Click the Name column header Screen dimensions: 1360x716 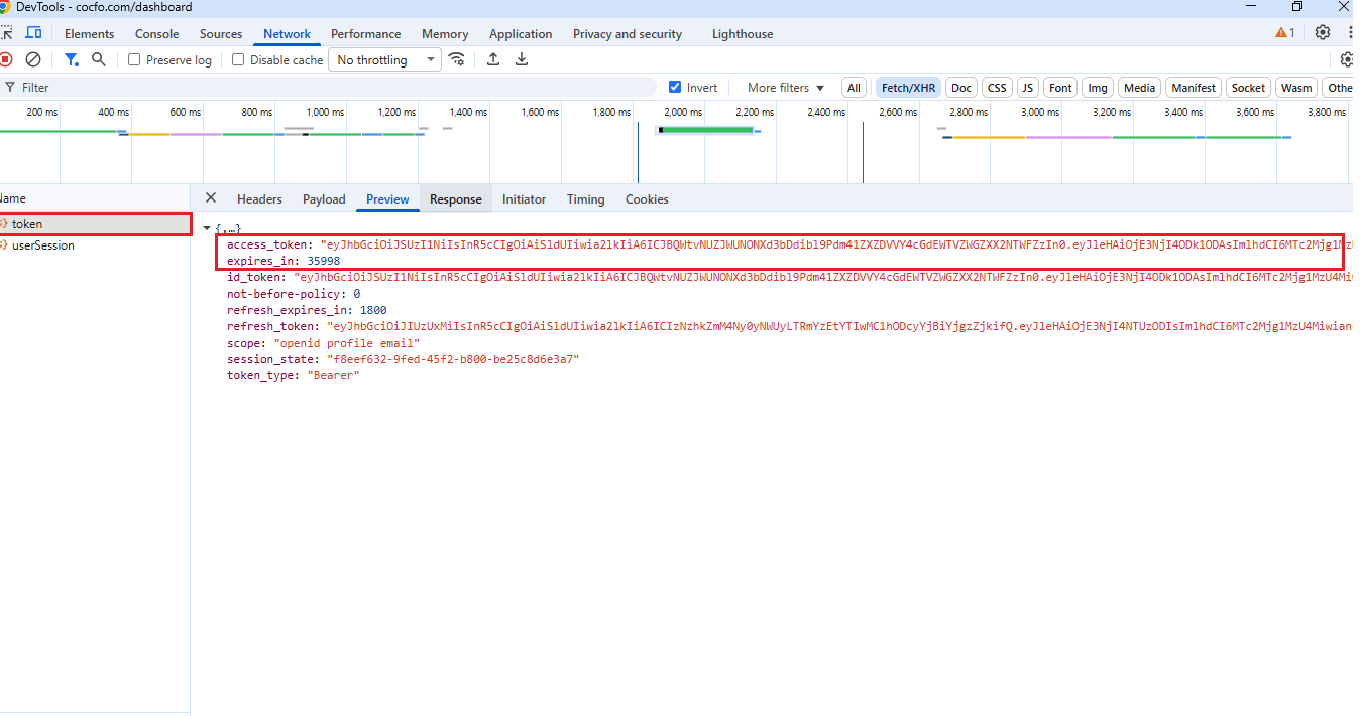pos(95,199)
